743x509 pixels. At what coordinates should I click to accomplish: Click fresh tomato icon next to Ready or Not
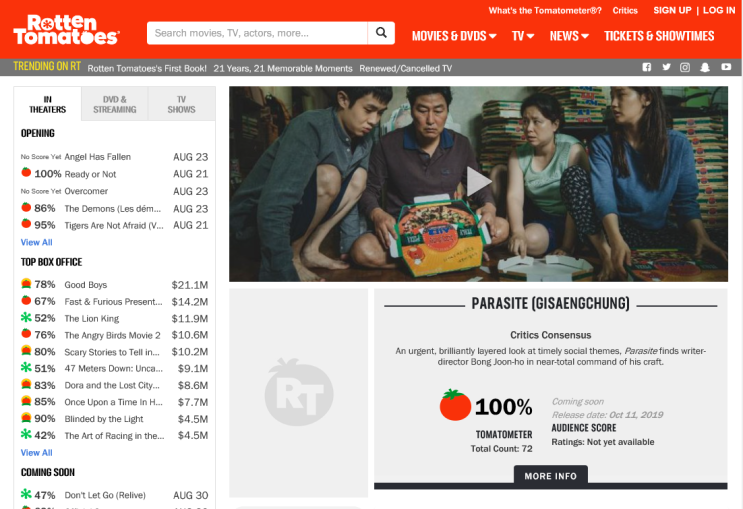point(26,173)
